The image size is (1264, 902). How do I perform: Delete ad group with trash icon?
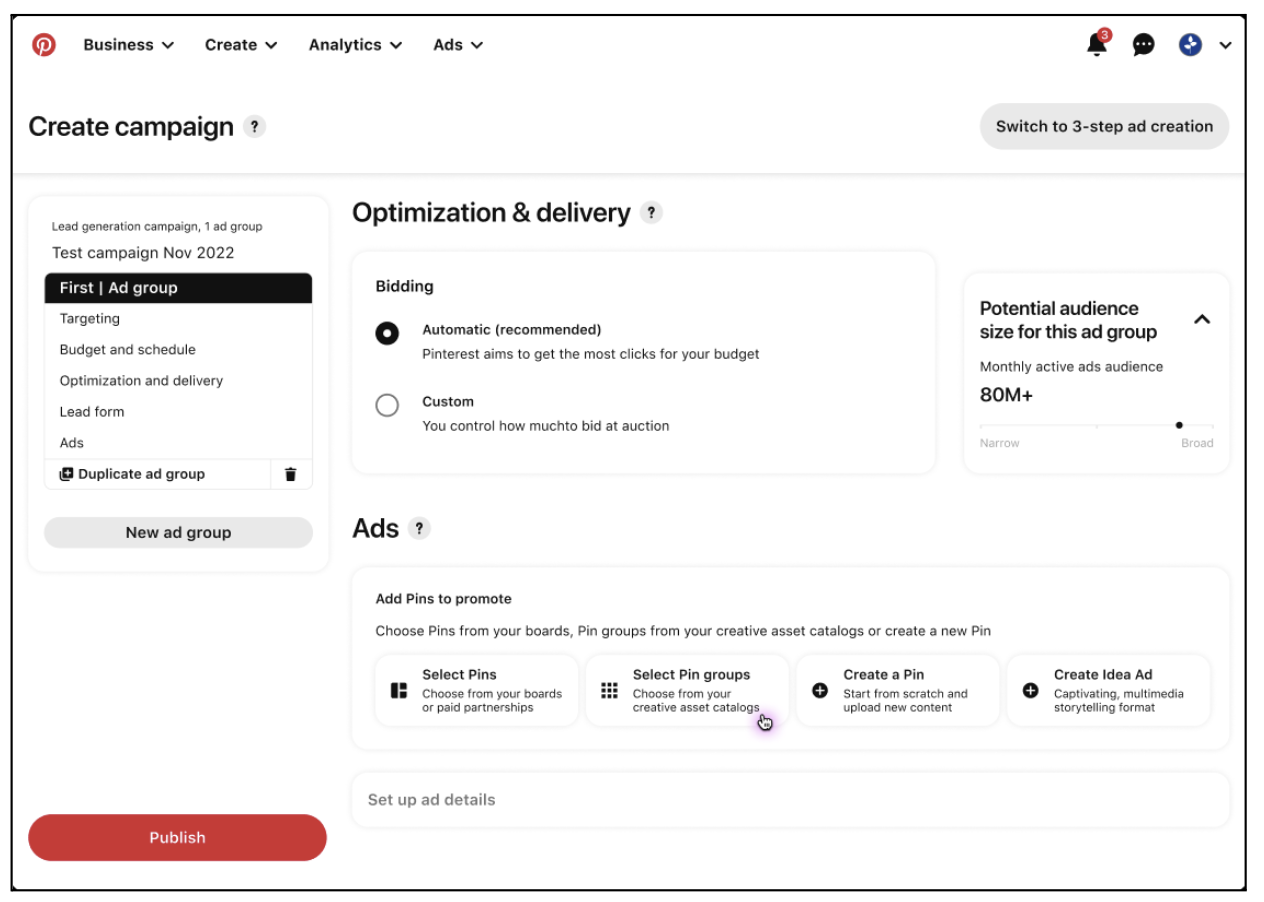point(291,475)
